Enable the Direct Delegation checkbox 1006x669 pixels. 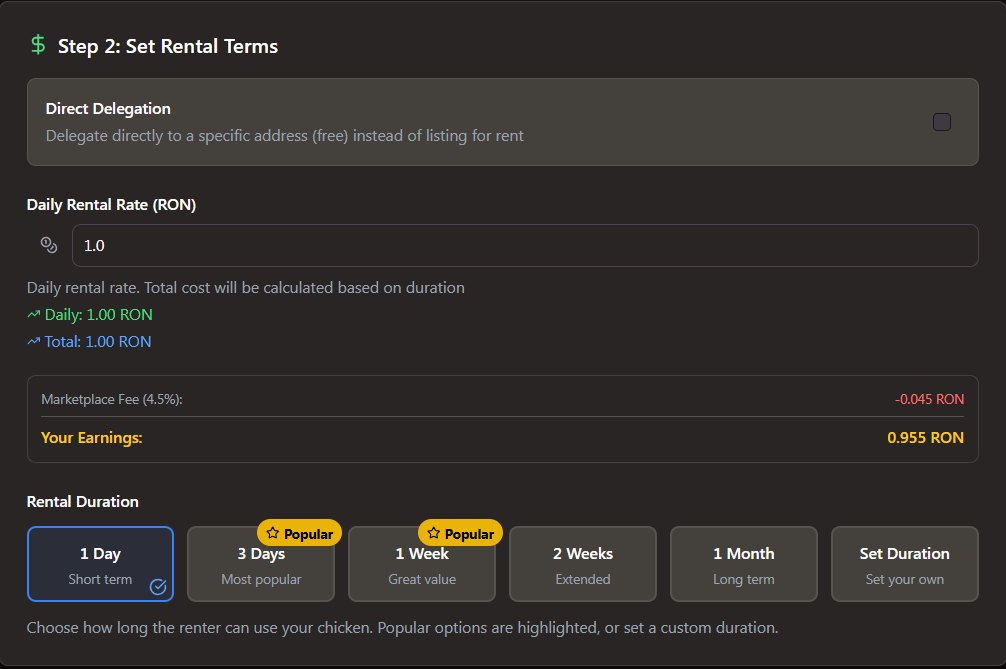click(x=942, y=122)
